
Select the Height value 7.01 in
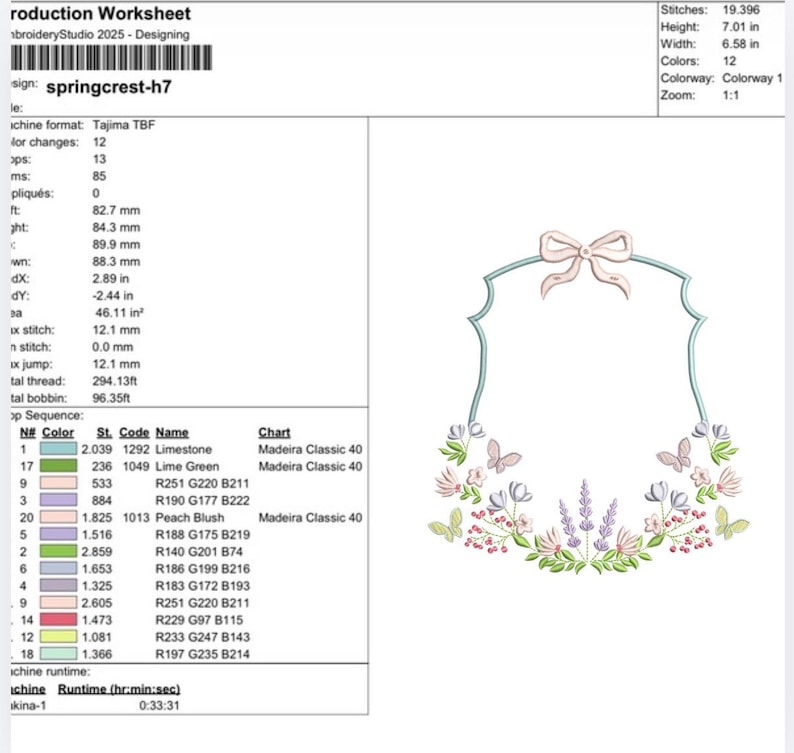[x=740, y=27]
